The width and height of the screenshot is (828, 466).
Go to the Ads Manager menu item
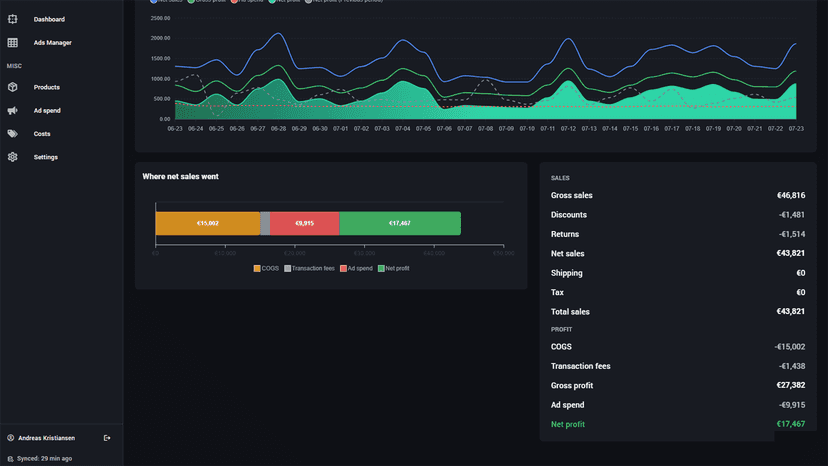52,43
